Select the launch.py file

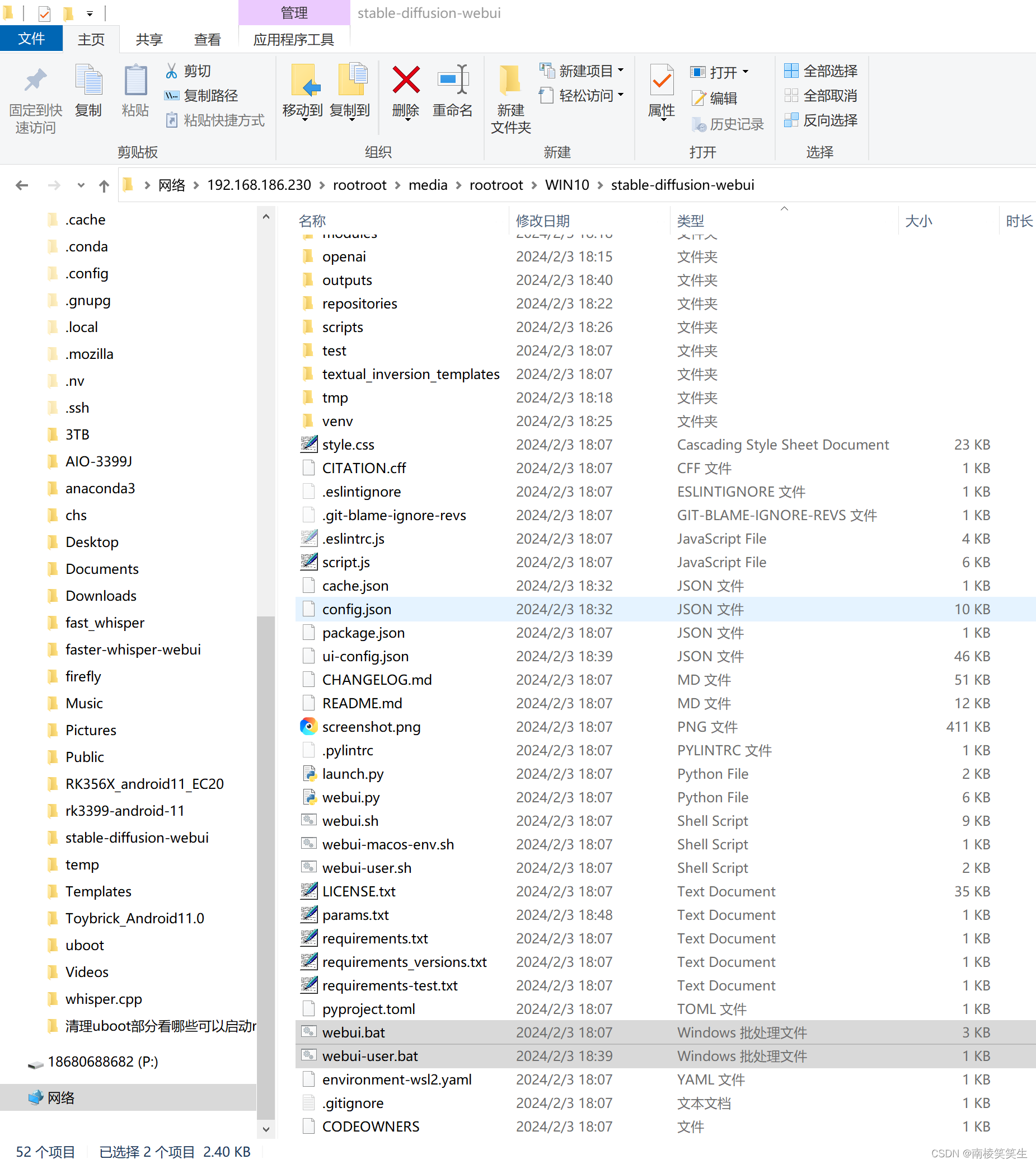[353, 774]
